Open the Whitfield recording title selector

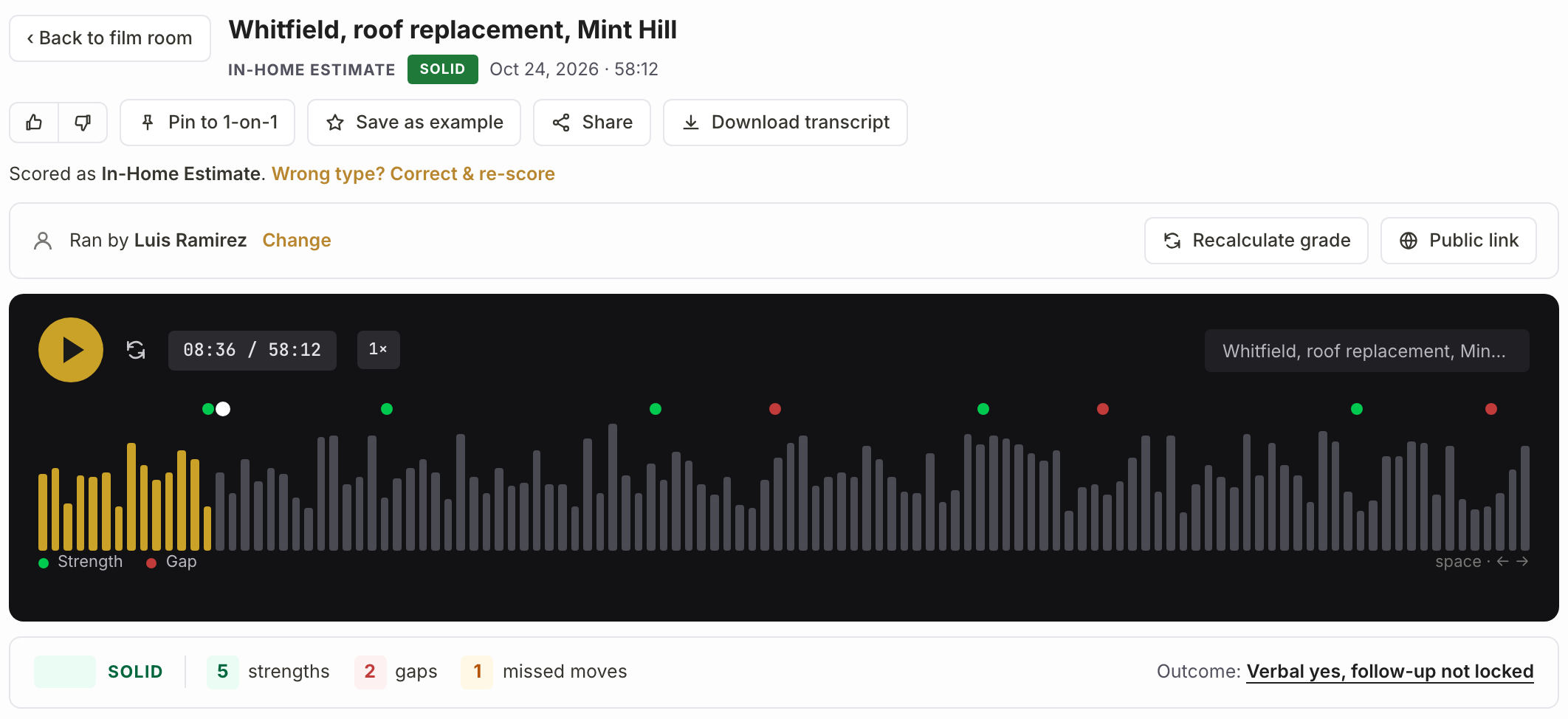pyautogui.click(x=1367, y=351)
